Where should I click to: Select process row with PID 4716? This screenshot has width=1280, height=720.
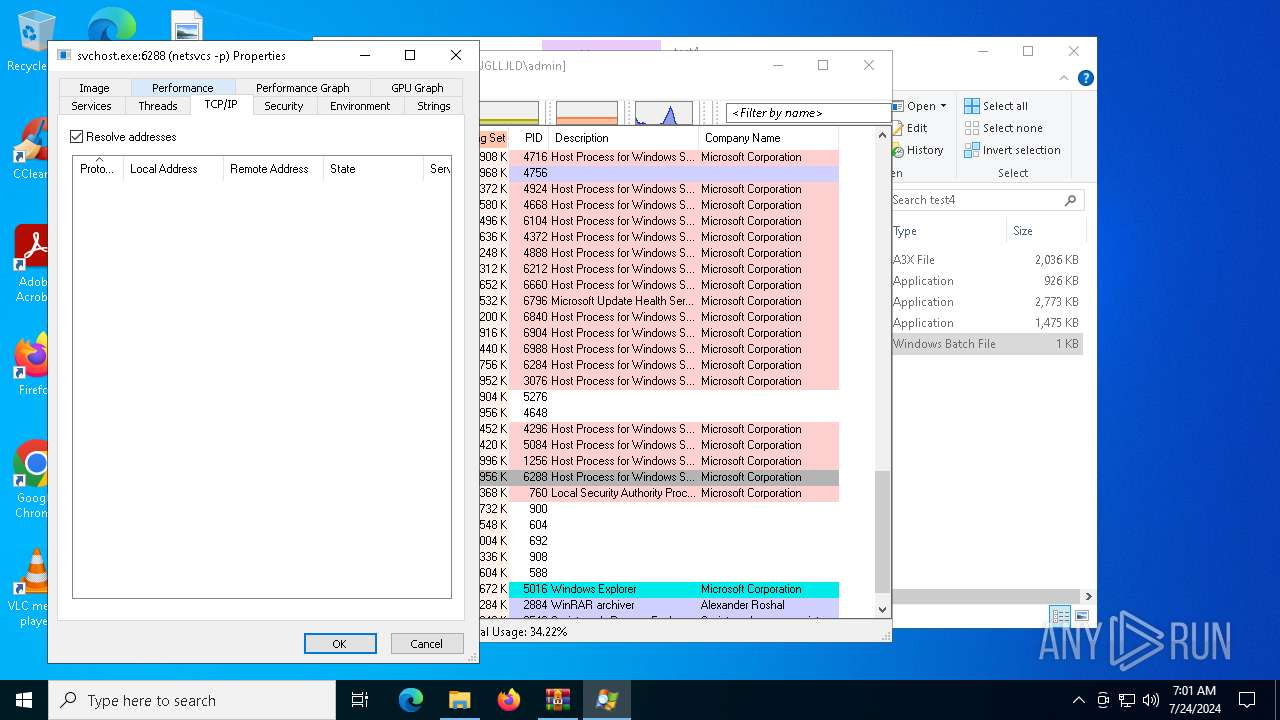[x=658, y=157]
